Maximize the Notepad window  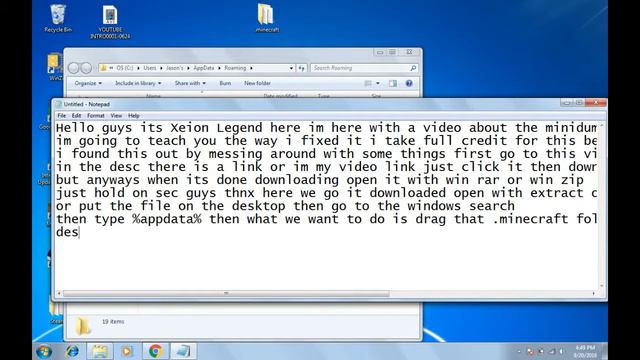[x=579, y=103]
